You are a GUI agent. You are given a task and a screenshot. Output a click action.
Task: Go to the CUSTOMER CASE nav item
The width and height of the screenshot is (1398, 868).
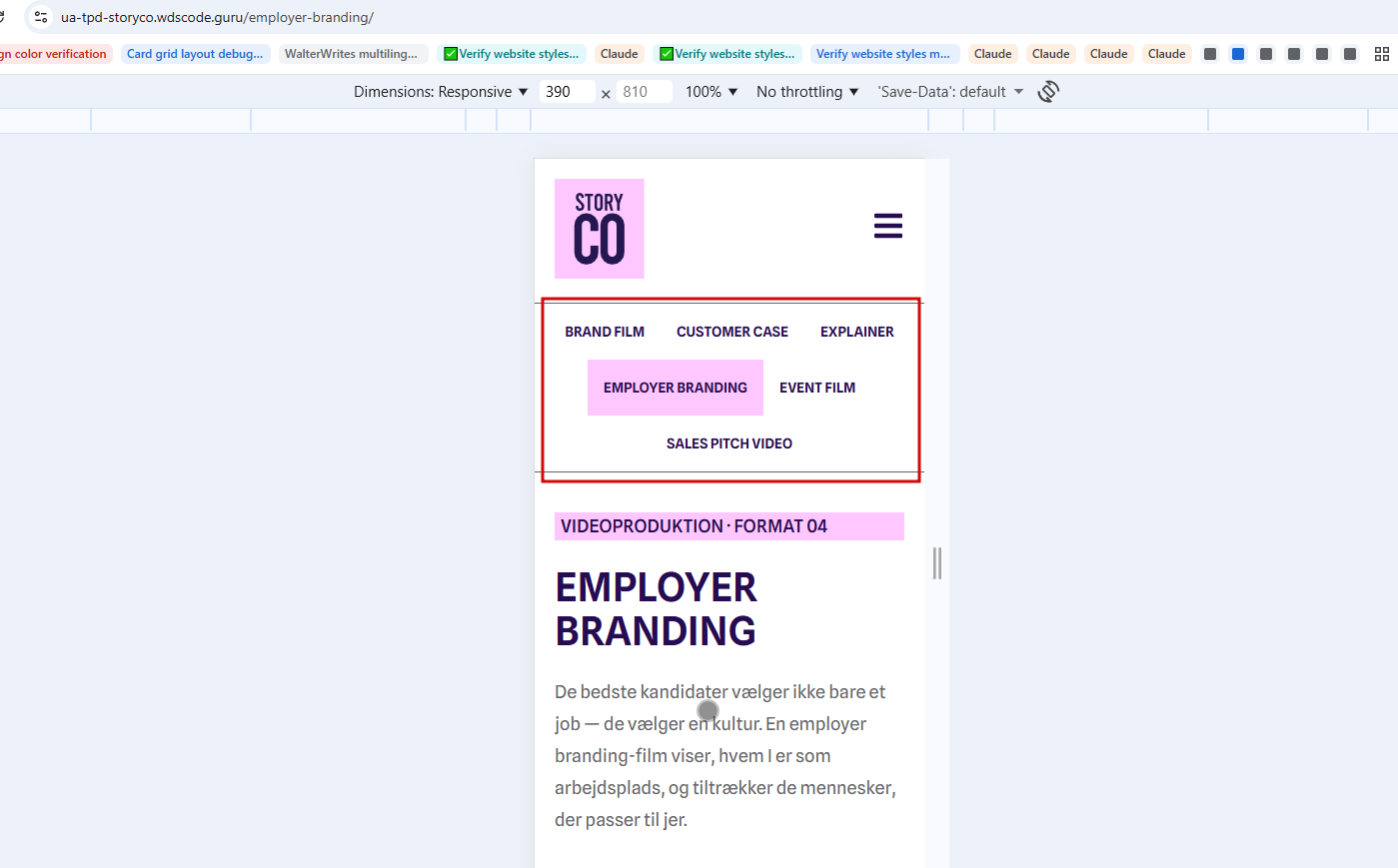pos(732,332)
